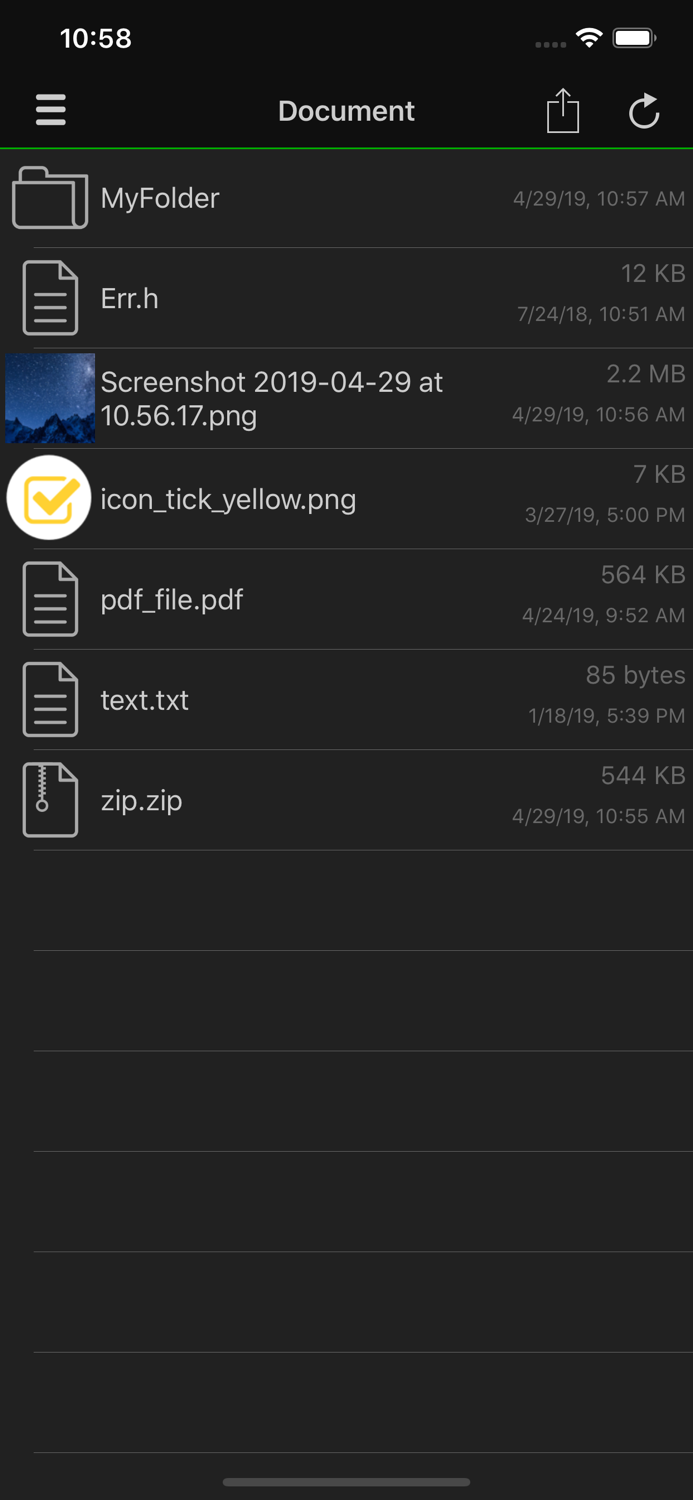Image resolution: width=693 pixels, height=1500 pixels.
Task: Tap the Wi-Fi icon in the status bar
Action: [x=588, y=37]
